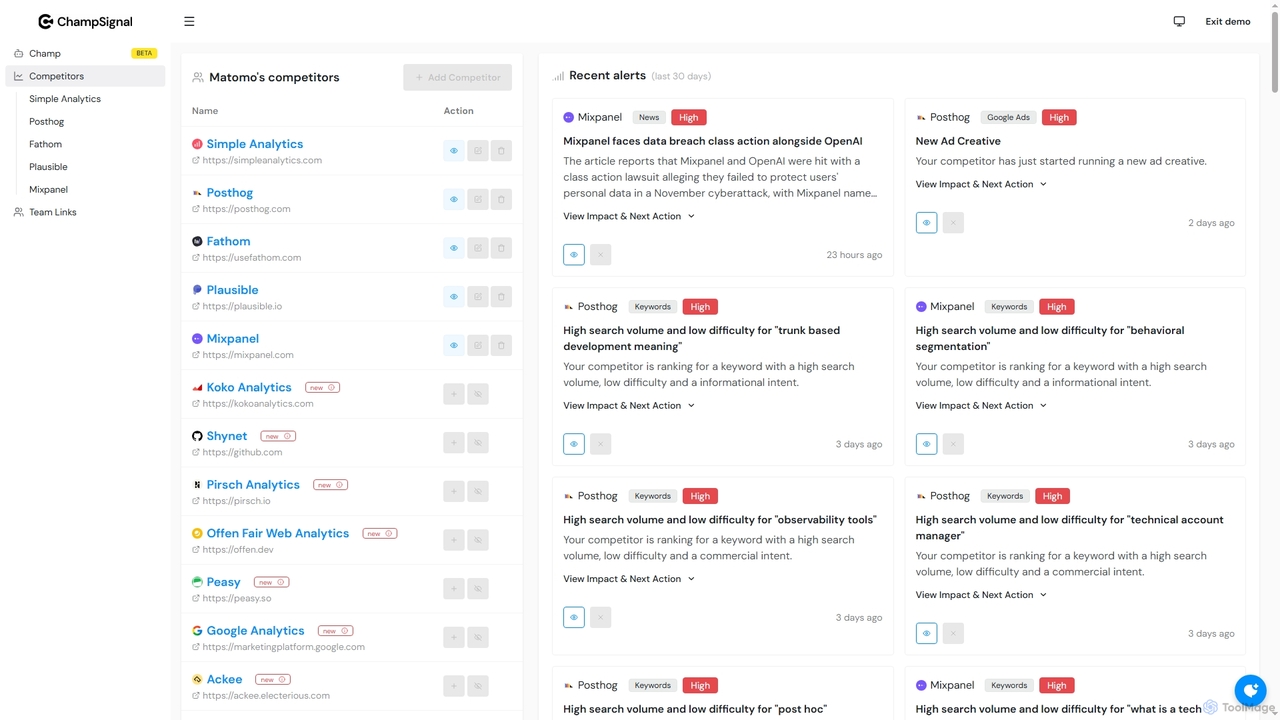
Task: Visit https://plausible.io link
Action: 242,306
